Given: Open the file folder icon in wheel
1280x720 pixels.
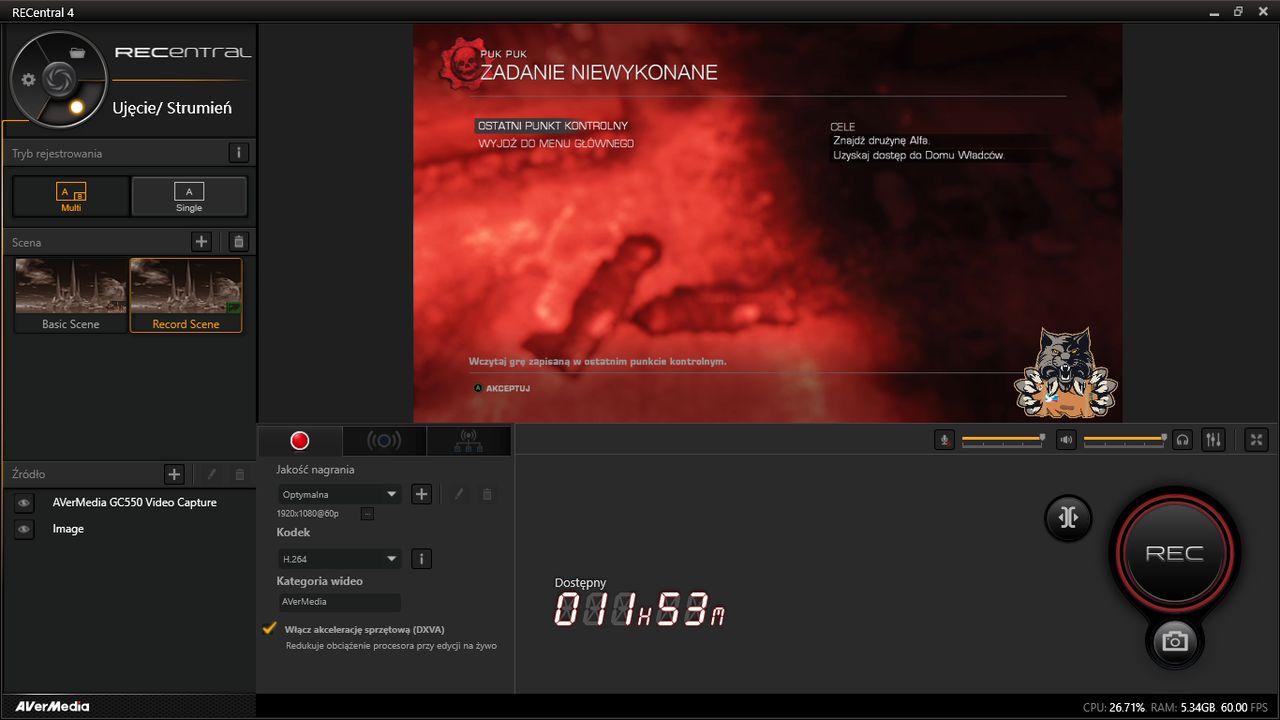Looking at the screenshot, I should (x=77, y=52).
